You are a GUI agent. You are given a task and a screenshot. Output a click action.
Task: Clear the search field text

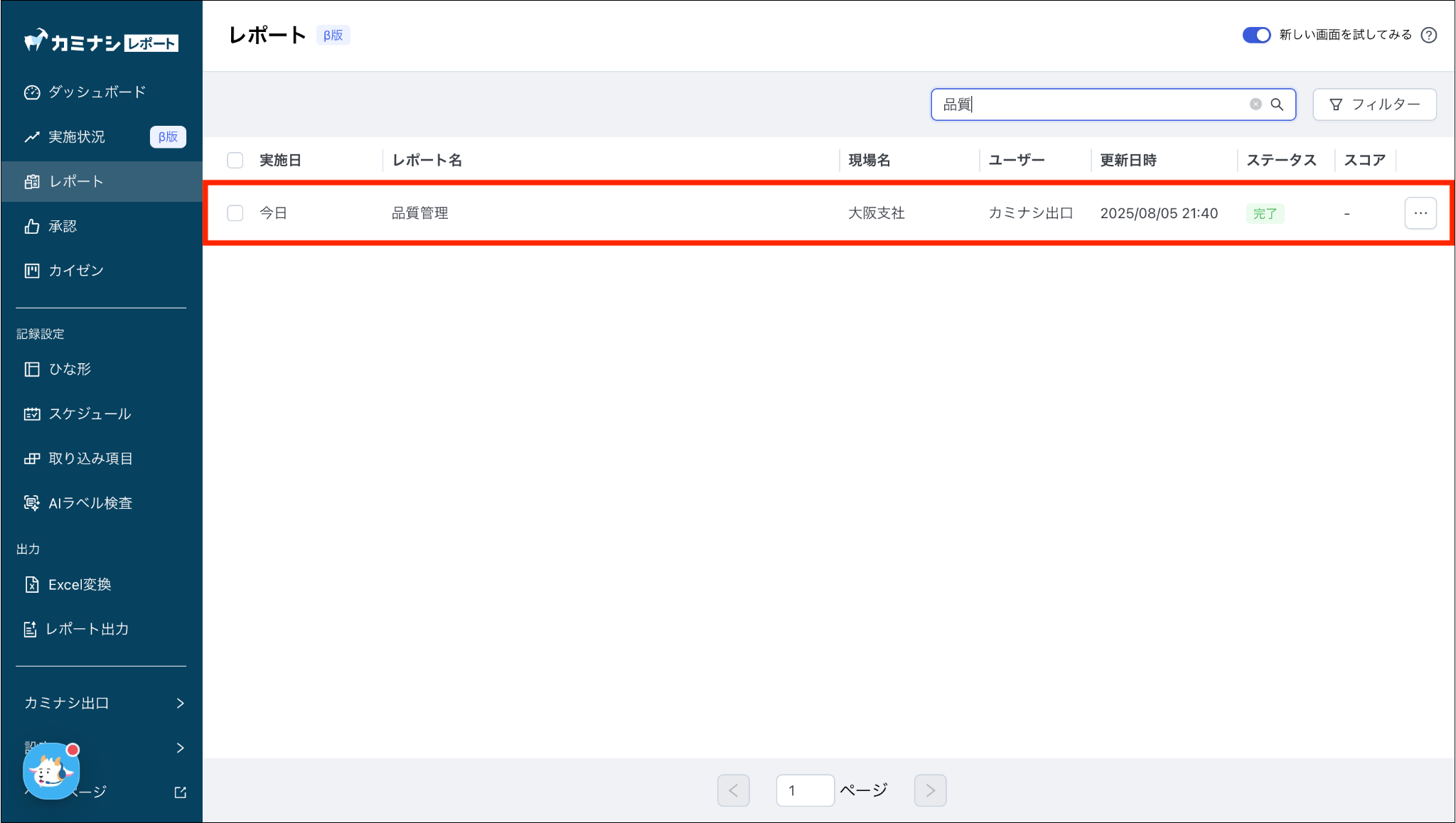[x=1256, y=104]
